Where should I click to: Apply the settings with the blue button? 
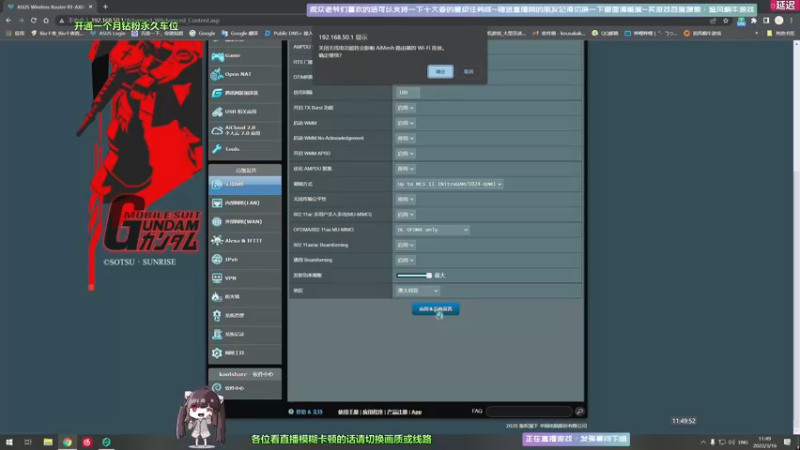pyautogui.click(x=435, y=309)
